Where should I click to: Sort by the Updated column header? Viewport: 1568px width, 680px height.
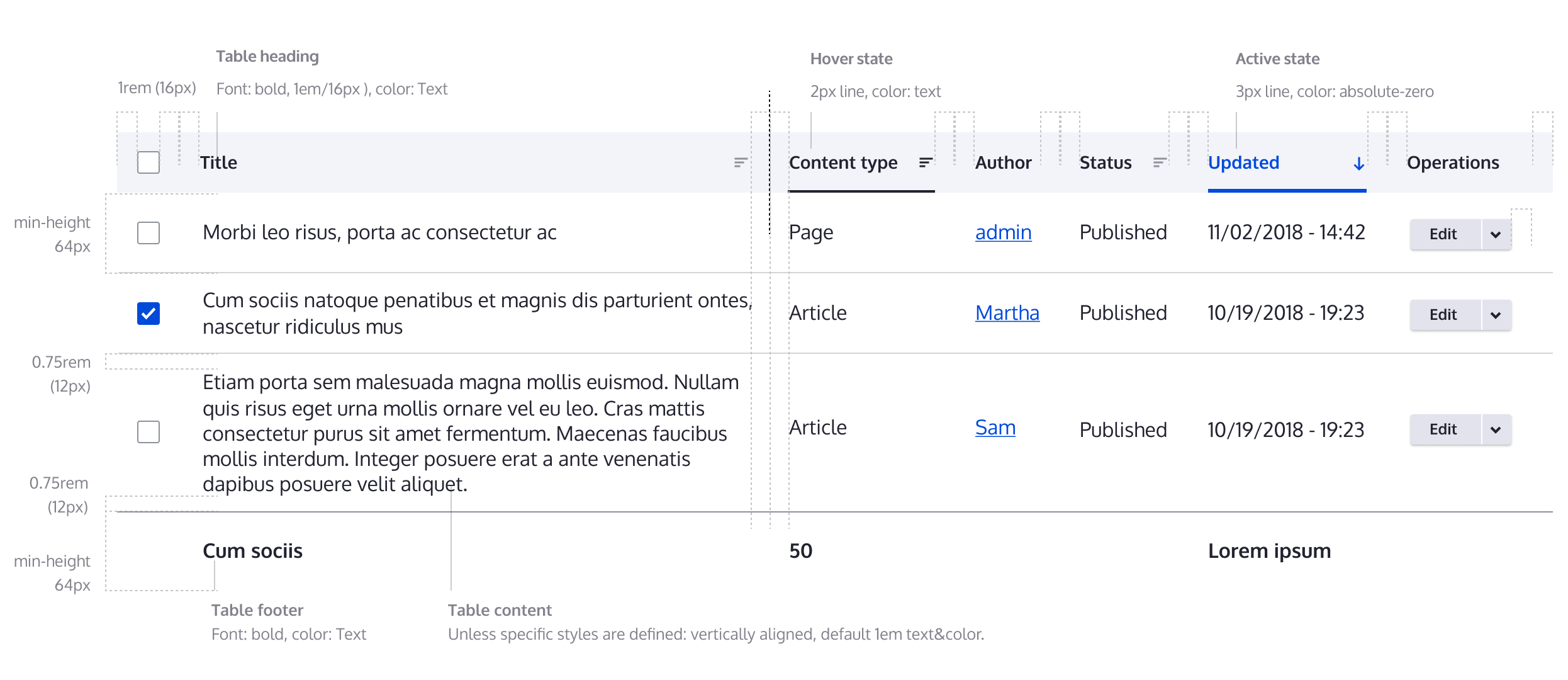[x=1243, y=162]
